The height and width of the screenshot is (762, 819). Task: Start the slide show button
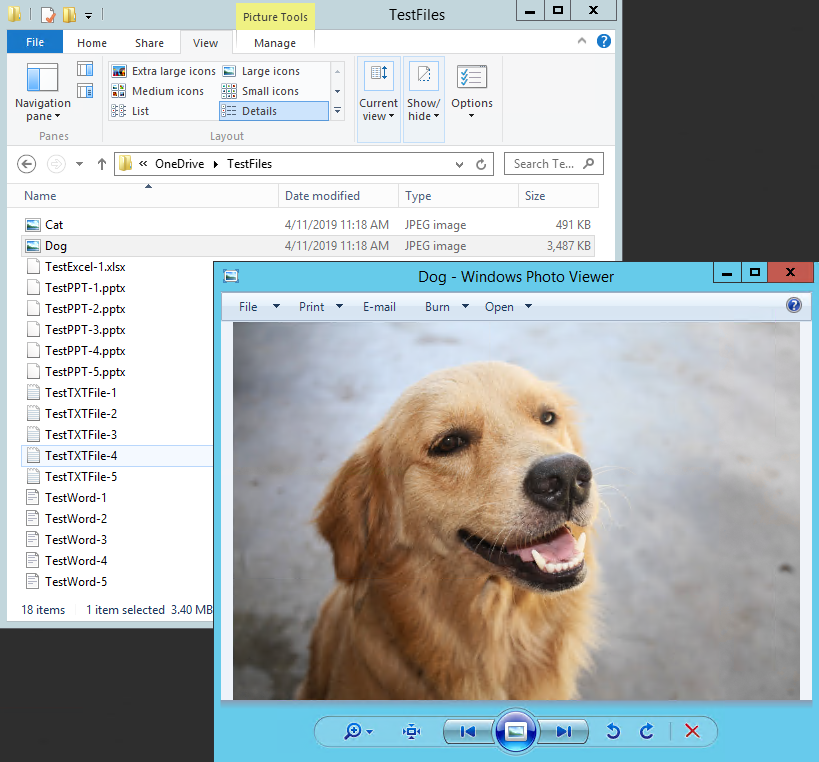coord(516,732)
